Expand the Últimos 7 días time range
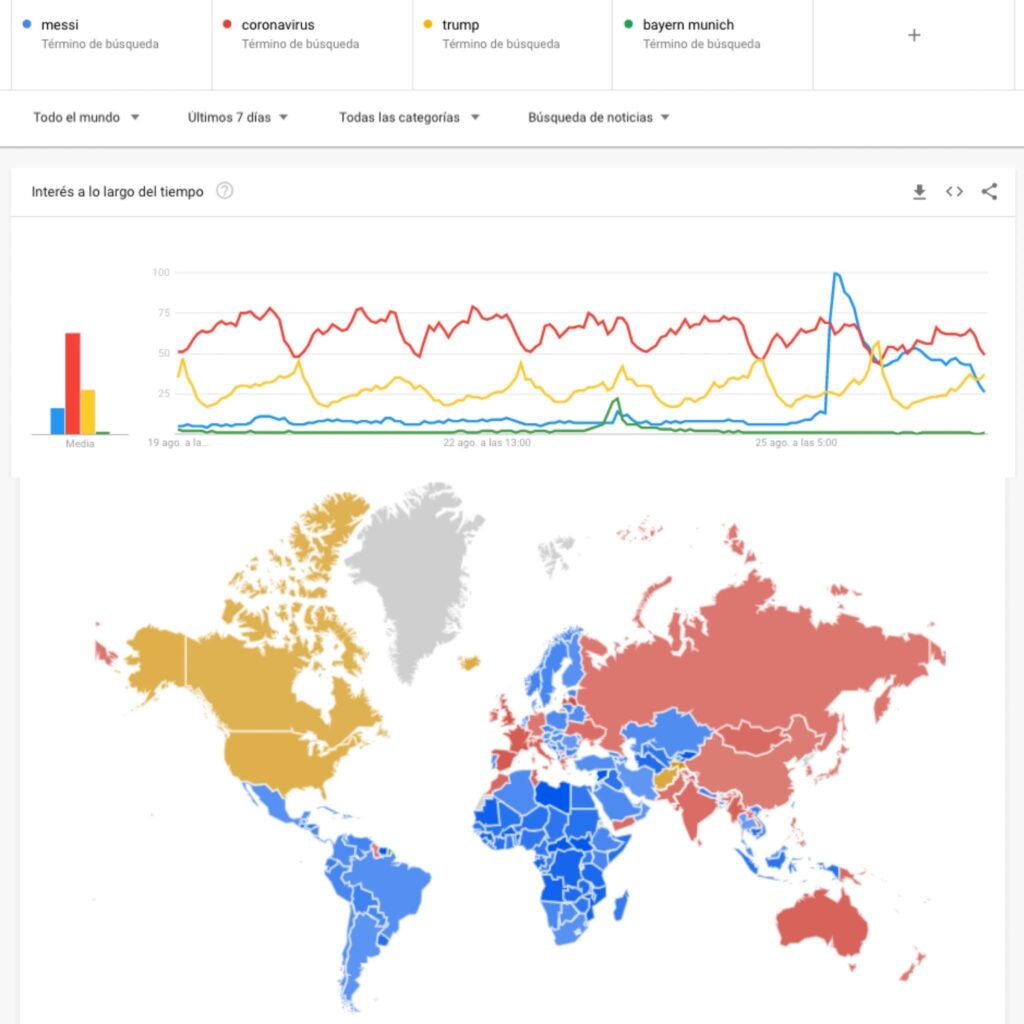Viewport: 1024px width, 1024px height. pyautogui.click(x=238, y=117)
